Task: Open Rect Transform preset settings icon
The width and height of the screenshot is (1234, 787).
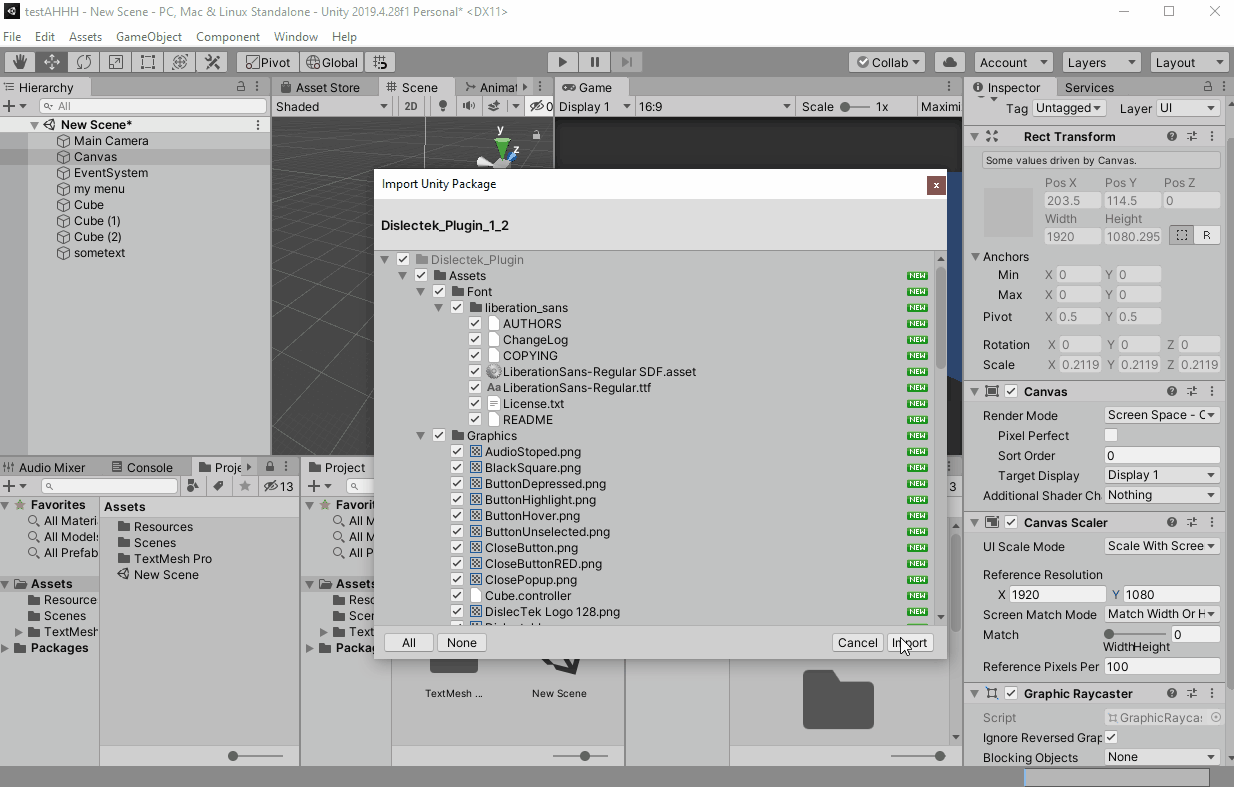Action: (1192, 137)
